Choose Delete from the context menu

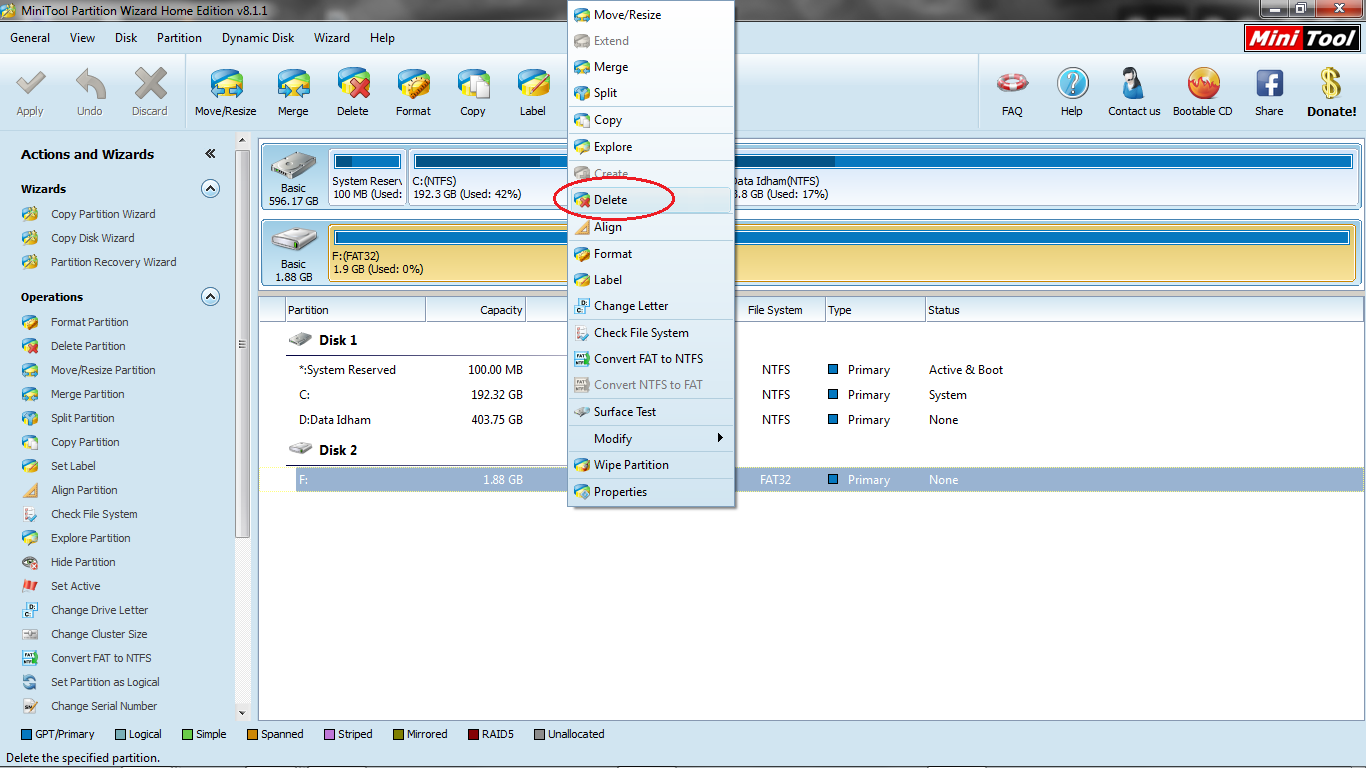tap(651, 200)
